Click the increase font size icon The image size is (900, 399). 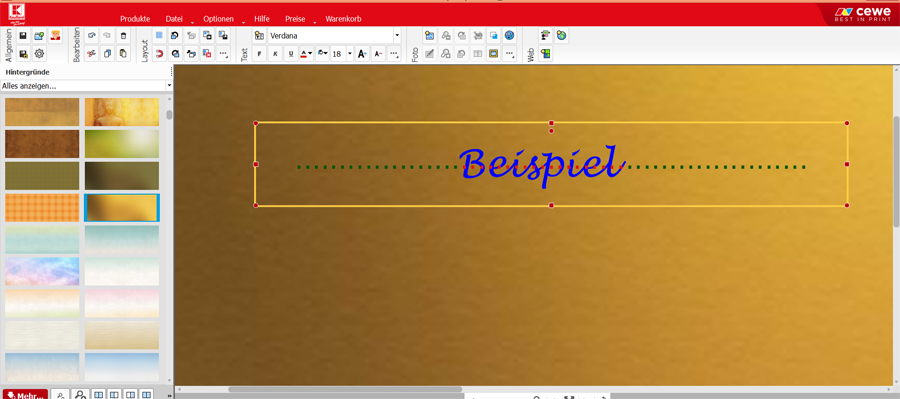(362, 54)
